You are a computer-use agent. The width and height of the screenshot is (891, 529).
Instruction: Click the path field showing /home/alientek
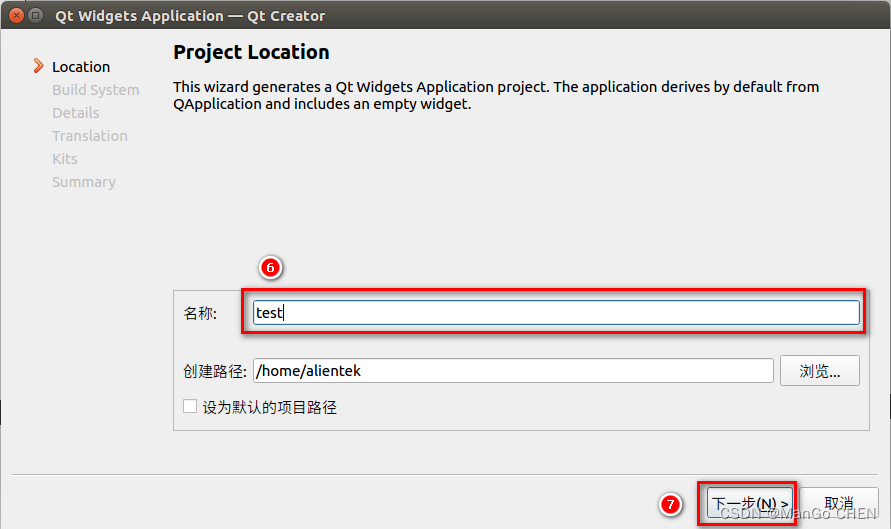pyautogui.click(x=512, y=371)
